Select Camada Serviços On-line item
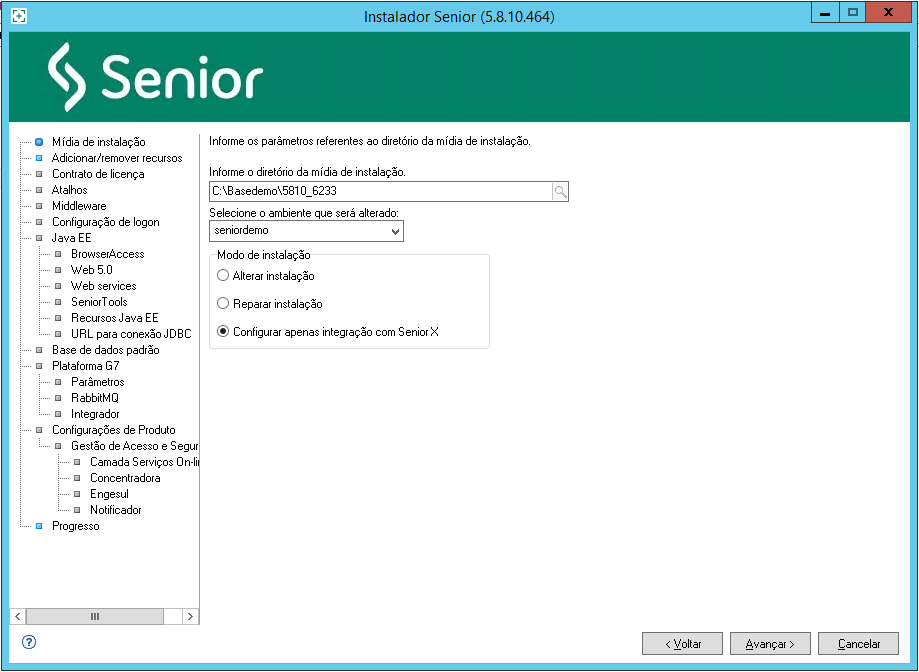 pyautogui.click(x=144, y=462)
